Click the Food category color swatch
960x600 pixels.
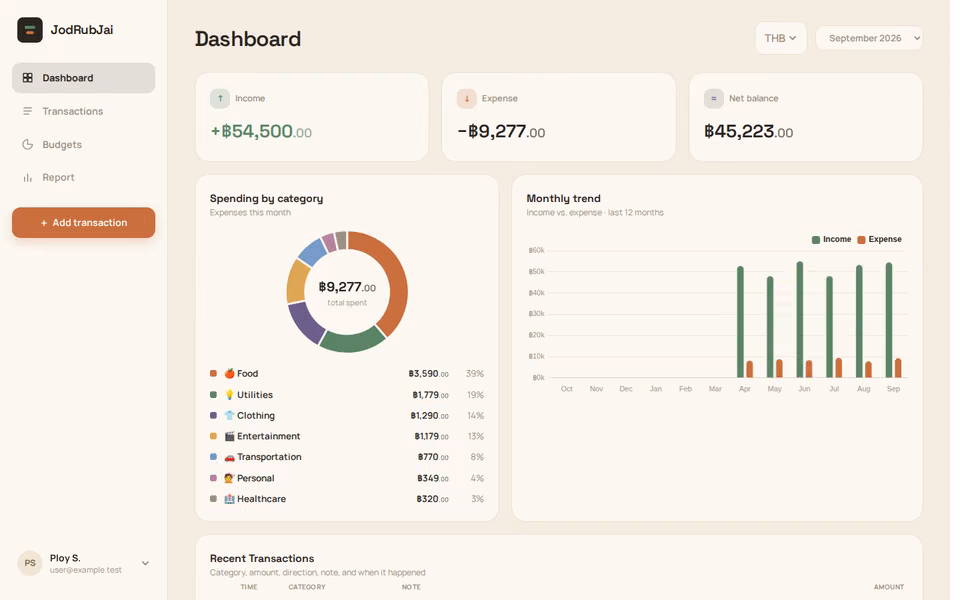point(213,373)
